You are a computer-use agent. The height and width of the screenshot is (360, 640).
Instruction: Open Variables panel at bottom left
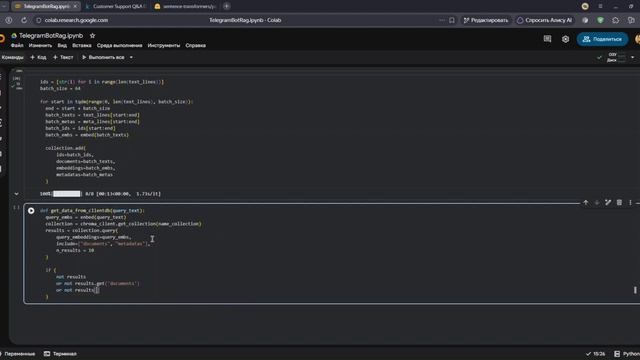[18, 354]
